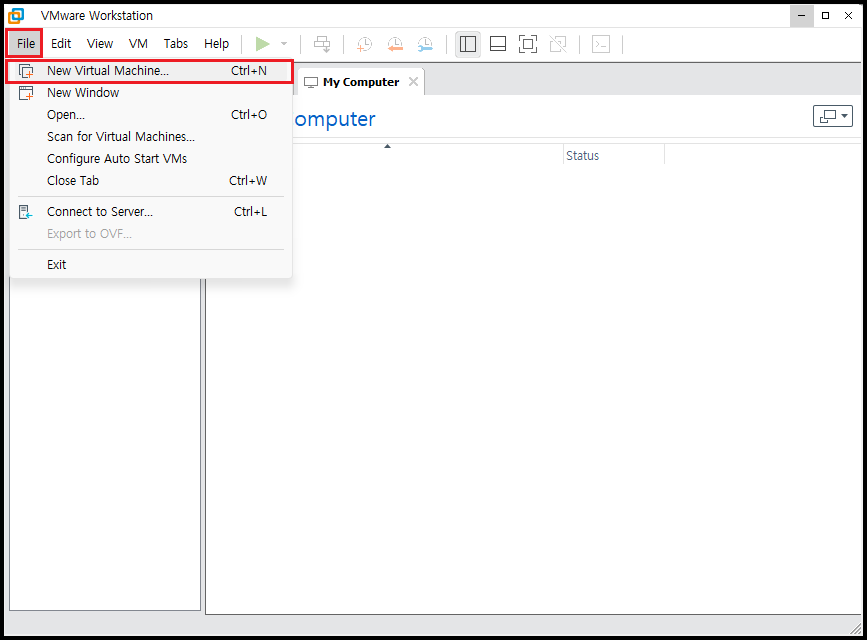Minimize the VMware Workstation window

coord(801,16)
